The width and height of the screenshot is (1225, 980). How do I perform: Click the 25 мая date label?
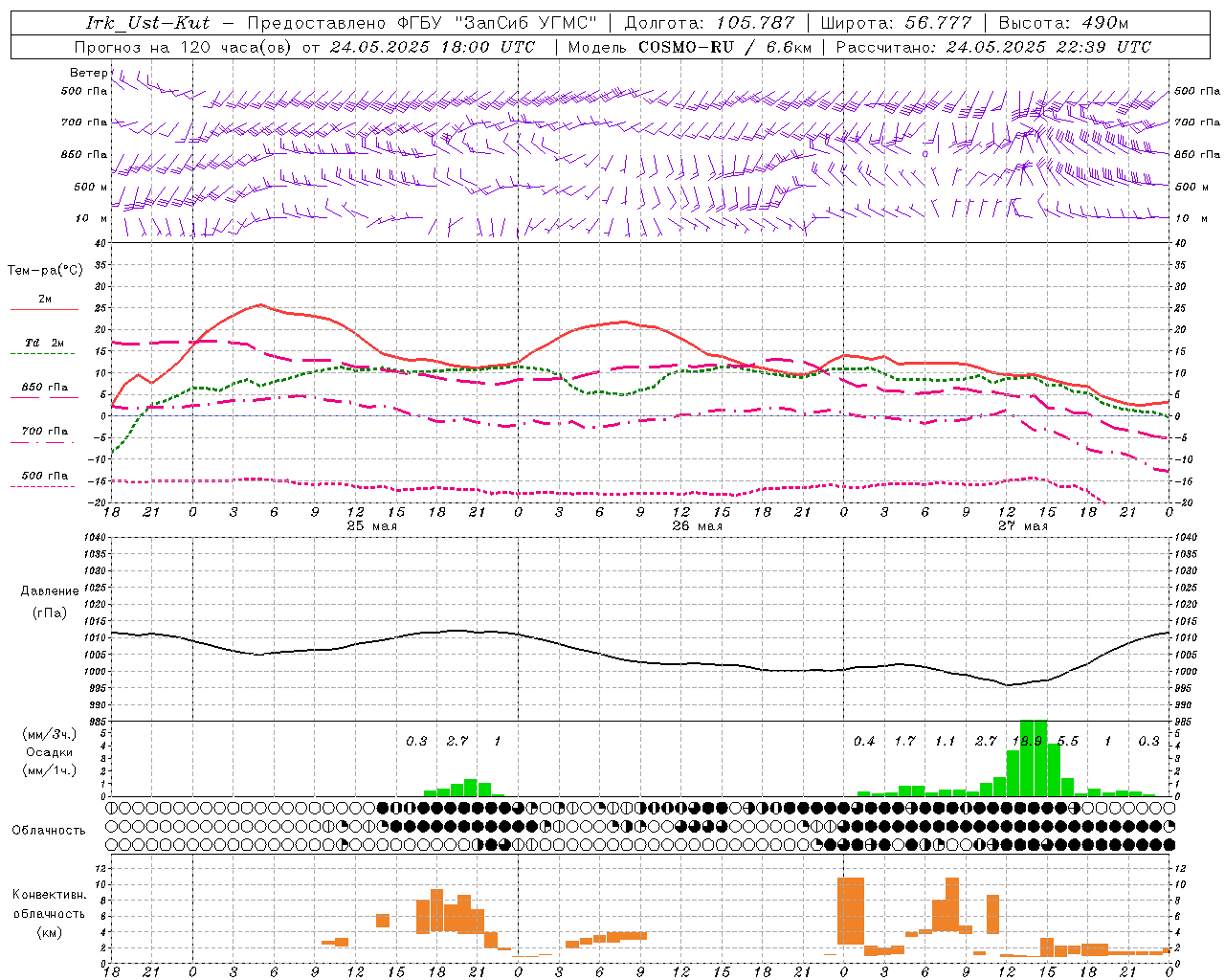coord(371,526)
